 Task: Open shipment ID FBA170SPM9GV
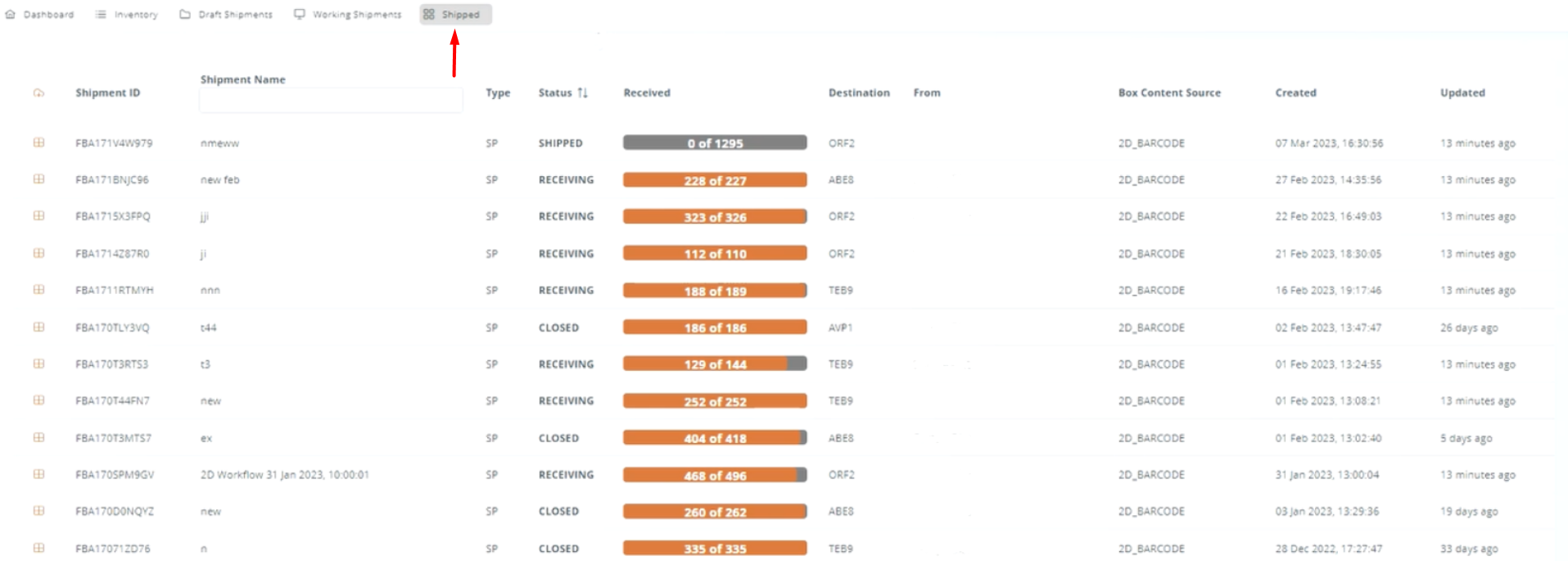coord(115,475)
